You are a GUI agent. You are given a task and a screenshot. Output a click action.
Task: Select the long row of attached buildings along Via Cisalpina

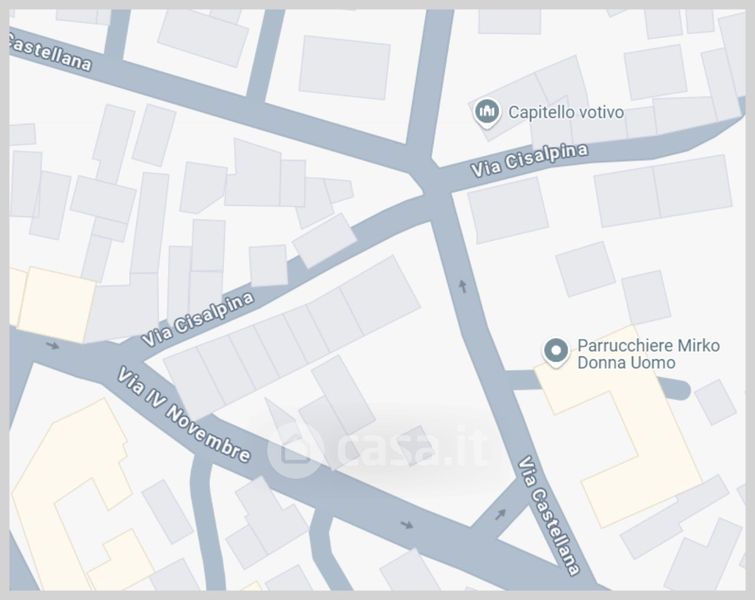click(292, 337)
